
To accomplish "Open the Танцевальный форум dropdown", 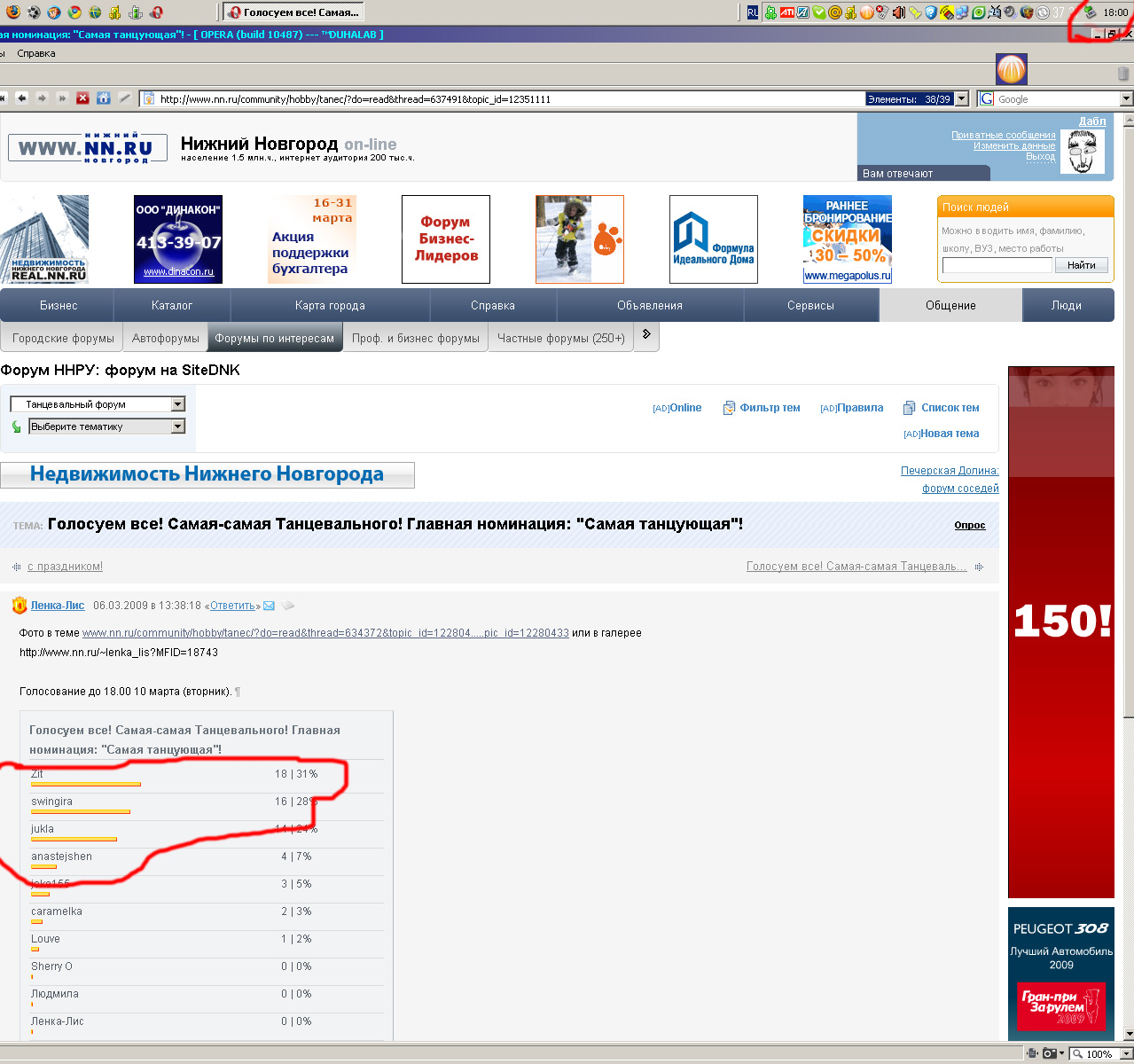I will [x=178, y=404].
